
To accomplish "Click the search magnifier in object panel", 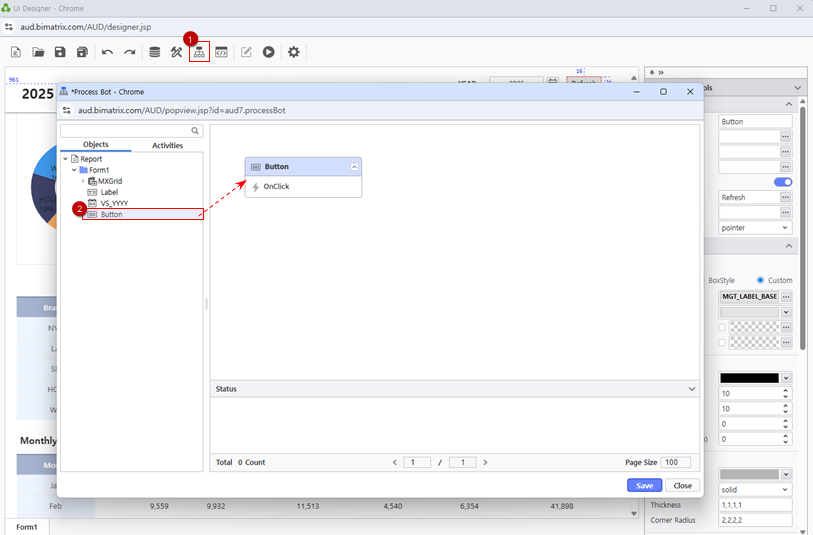I will [x=195, y=131].
